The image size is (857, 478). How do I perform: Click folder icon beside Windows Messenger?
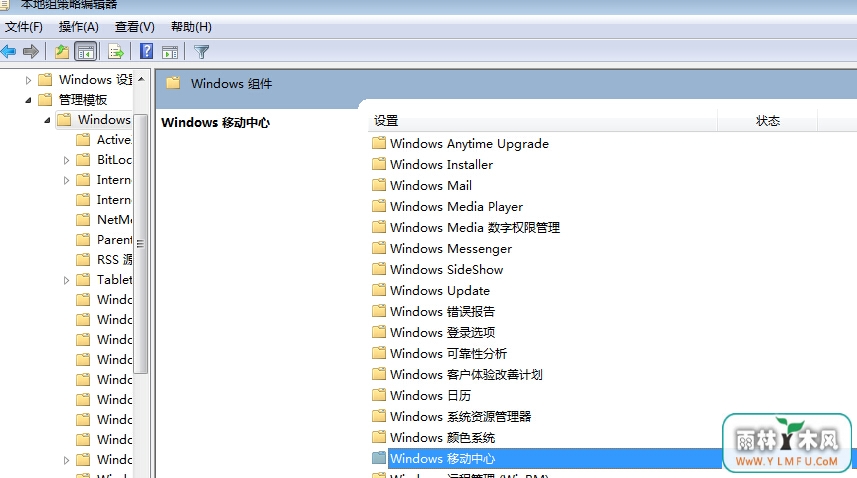tap(379, 248)
